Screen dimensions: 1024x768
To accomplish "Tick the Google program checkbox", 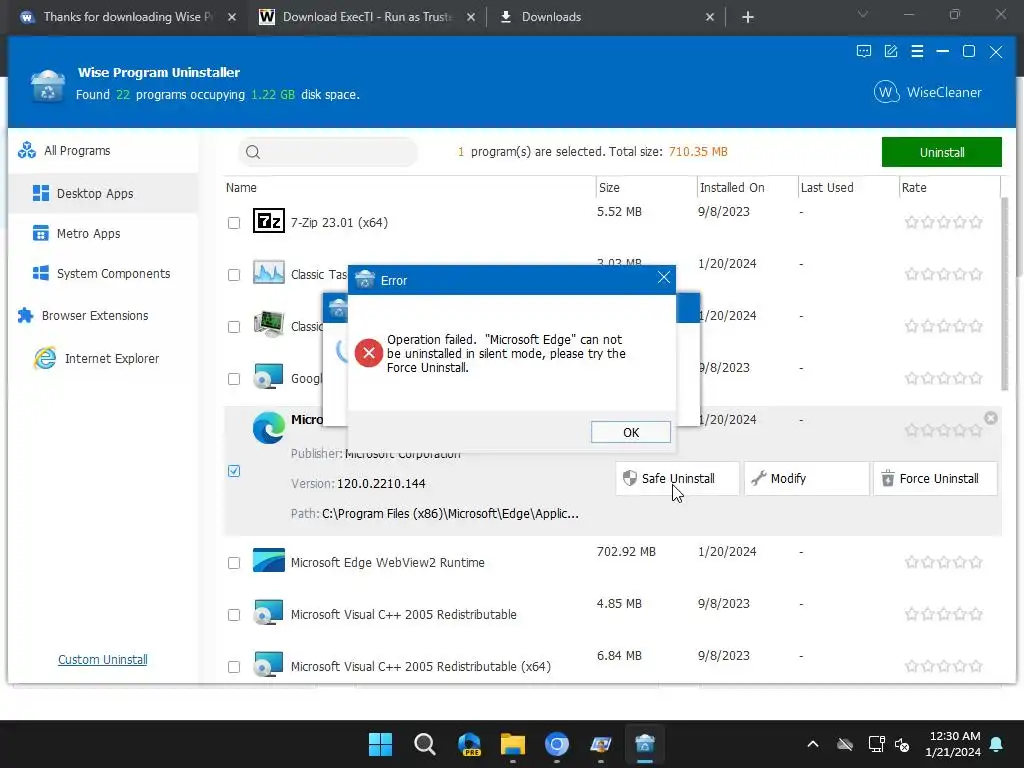I will tap(234, 379).
